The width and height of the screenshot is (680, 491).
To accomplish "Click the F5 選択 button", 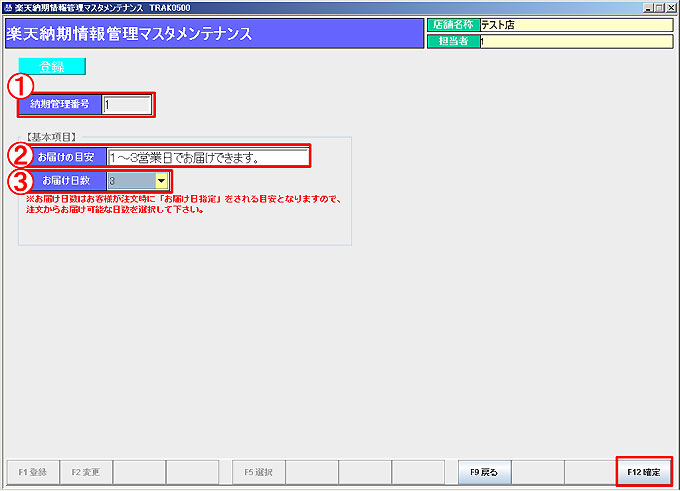I will 258,472.
